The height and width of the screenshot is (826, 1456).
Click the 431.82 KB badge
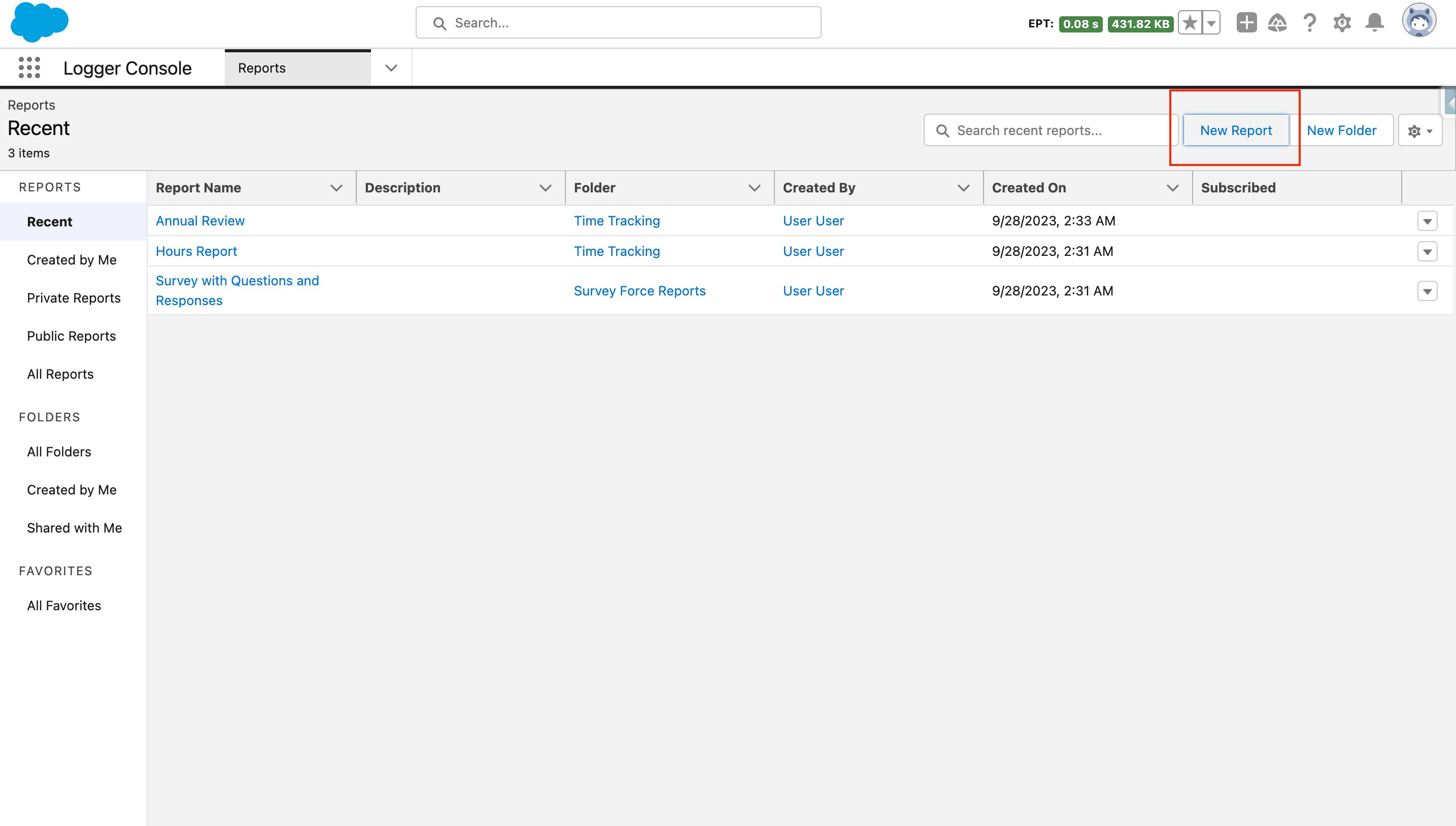pos(1141,24)
